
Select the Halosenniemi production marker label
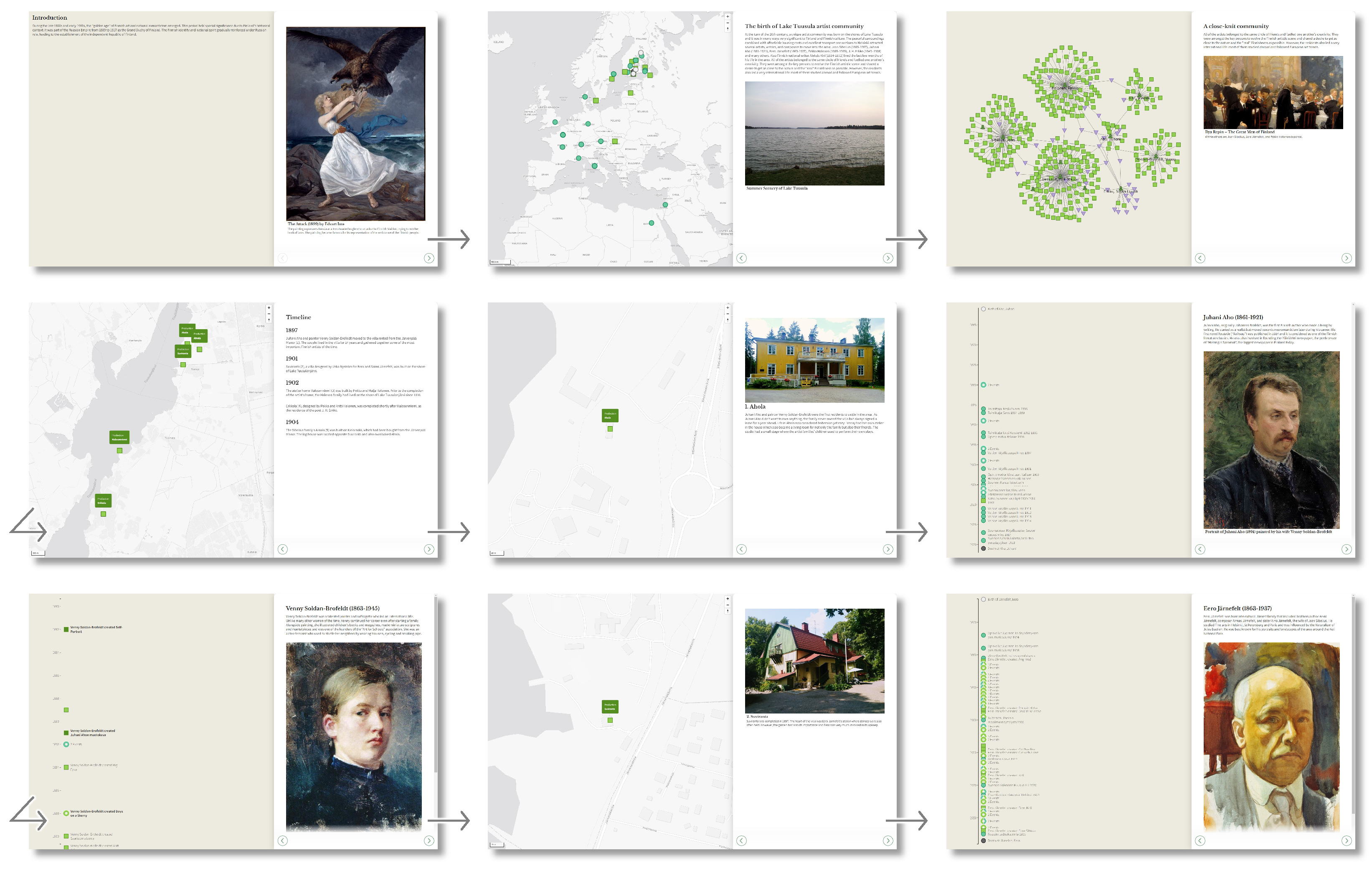point(119,437)
